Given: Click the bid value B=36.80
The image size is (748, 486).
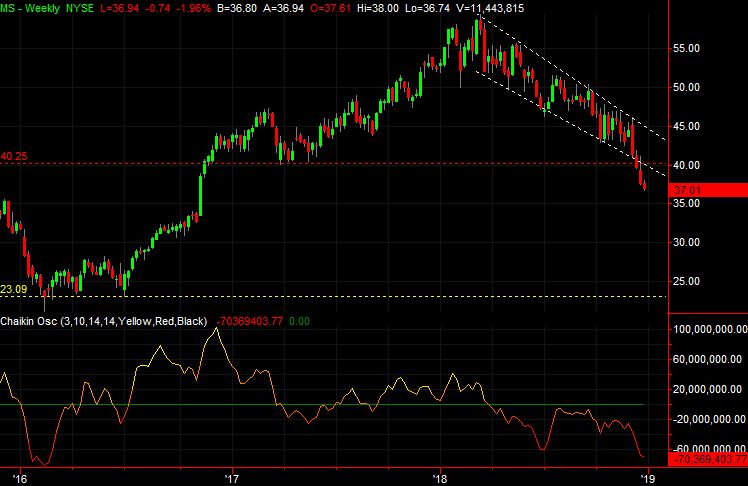Looking at the screenshot, I should click(237, 8).
